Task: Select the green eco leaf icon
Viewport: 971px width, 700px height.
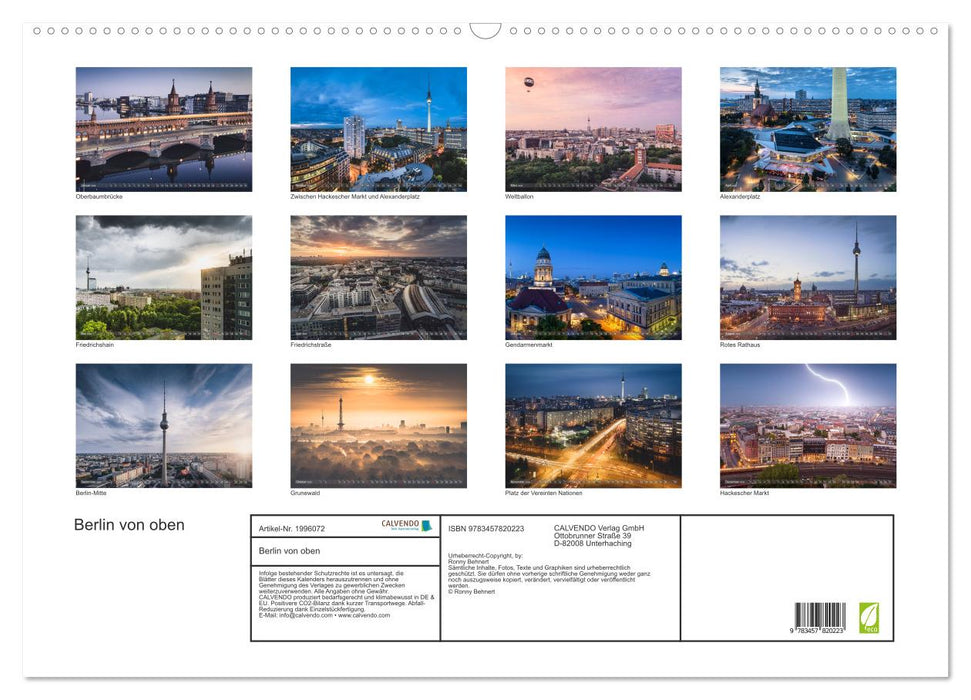Action: point(869,618)
